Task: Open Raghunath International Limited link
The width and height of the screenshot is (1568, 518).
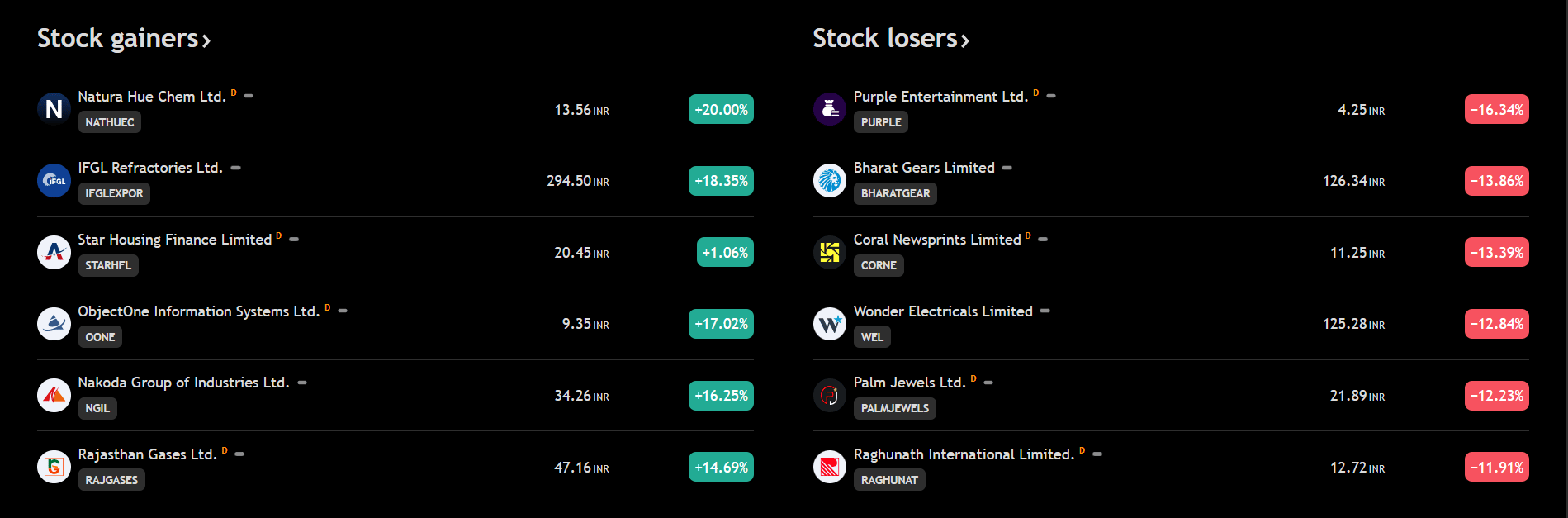Action: [x=963, y=454]
